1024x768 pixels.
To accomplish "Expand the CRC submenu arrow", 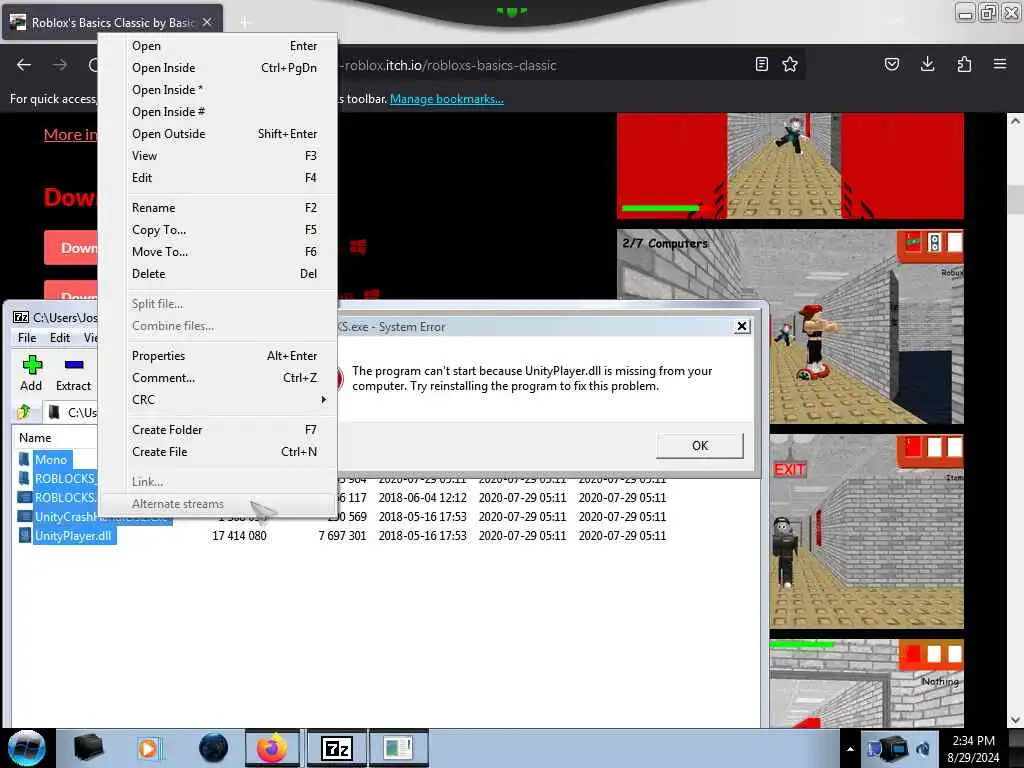I will tap(323, 400).
